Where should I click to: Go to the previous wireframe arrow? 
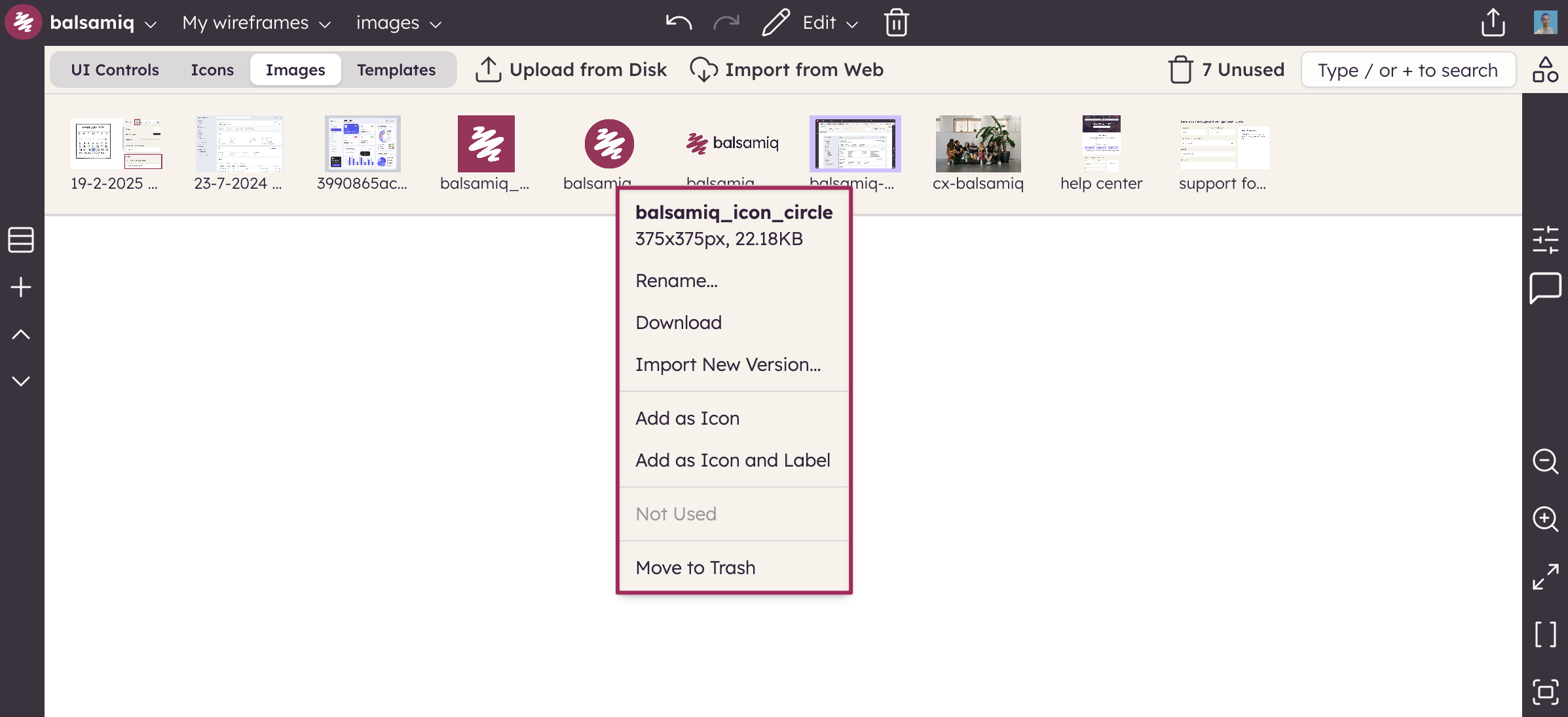[21, 335]
